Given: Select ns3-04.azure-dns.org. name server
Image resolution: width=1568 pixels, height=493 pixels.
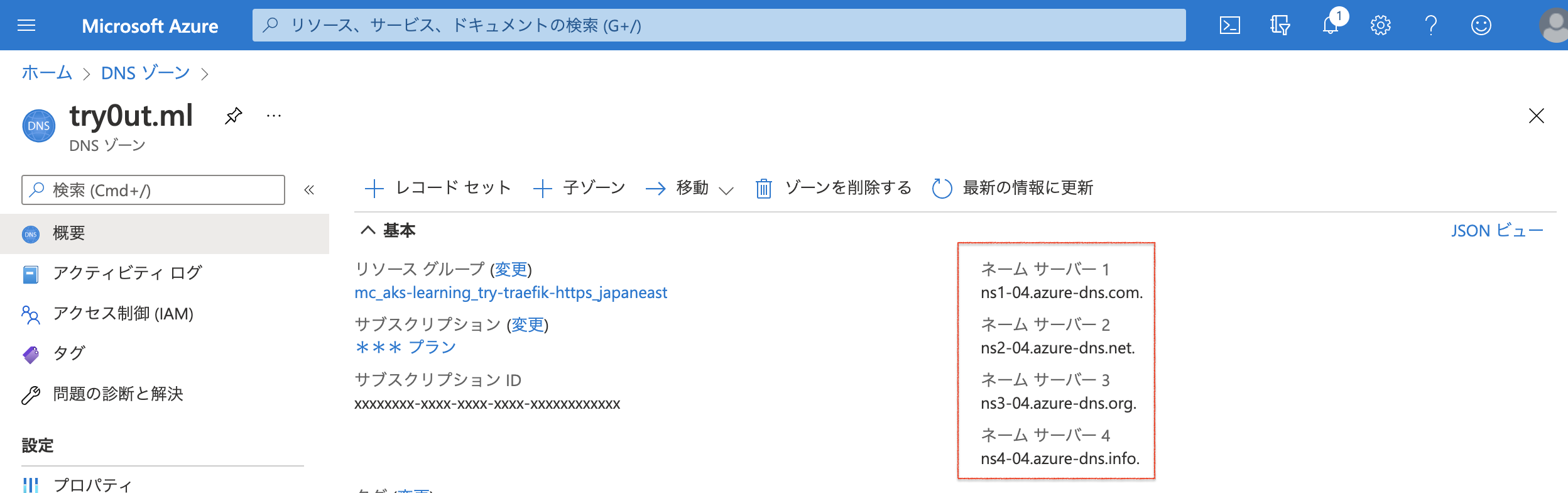Looking at the screenshot, I should (1059, 403).
